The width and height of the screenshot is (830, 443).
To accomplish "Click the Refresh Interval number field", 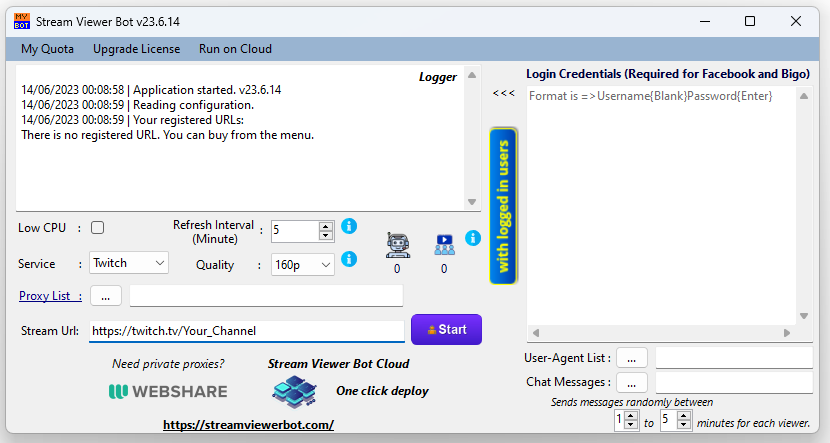I will (295, 231).
